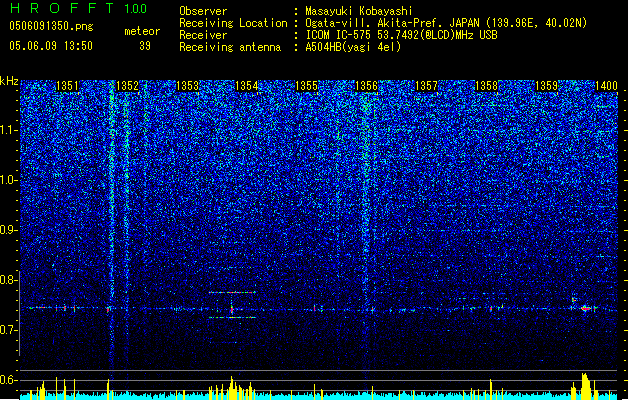The height and width of the screenshot is (400, 629).
Task: Click the strong red echo near 1400
Action: 586,309
